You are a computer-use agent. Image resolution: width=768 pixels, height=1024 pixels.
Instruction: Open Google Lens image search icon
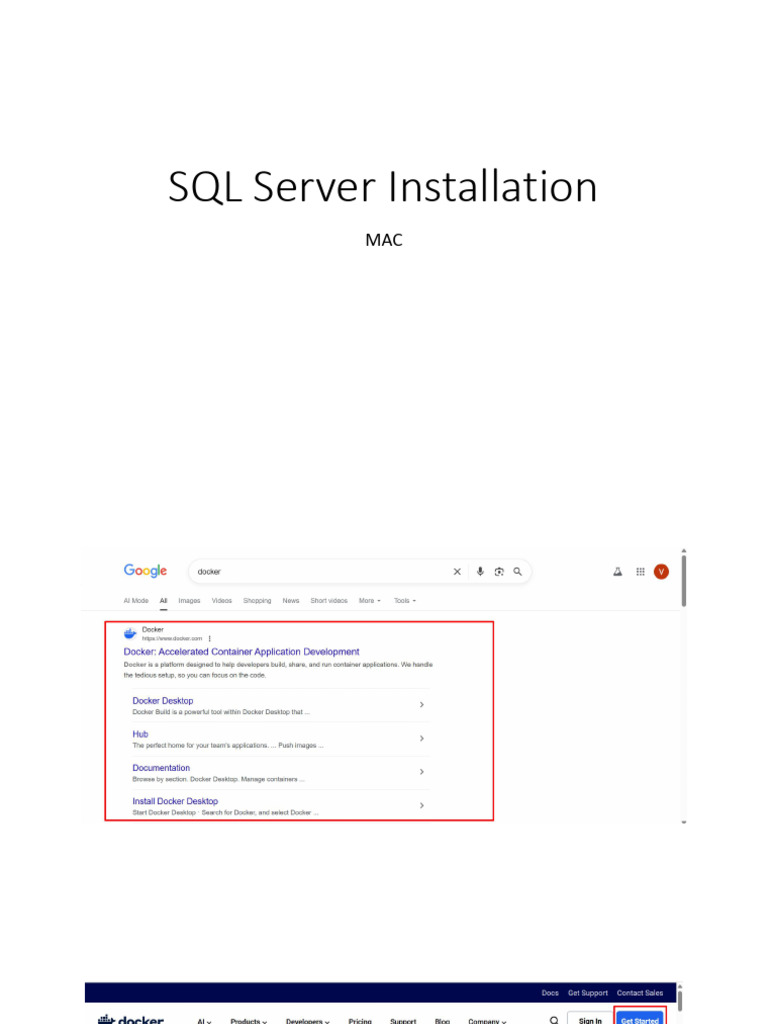[x=499, y=571]
